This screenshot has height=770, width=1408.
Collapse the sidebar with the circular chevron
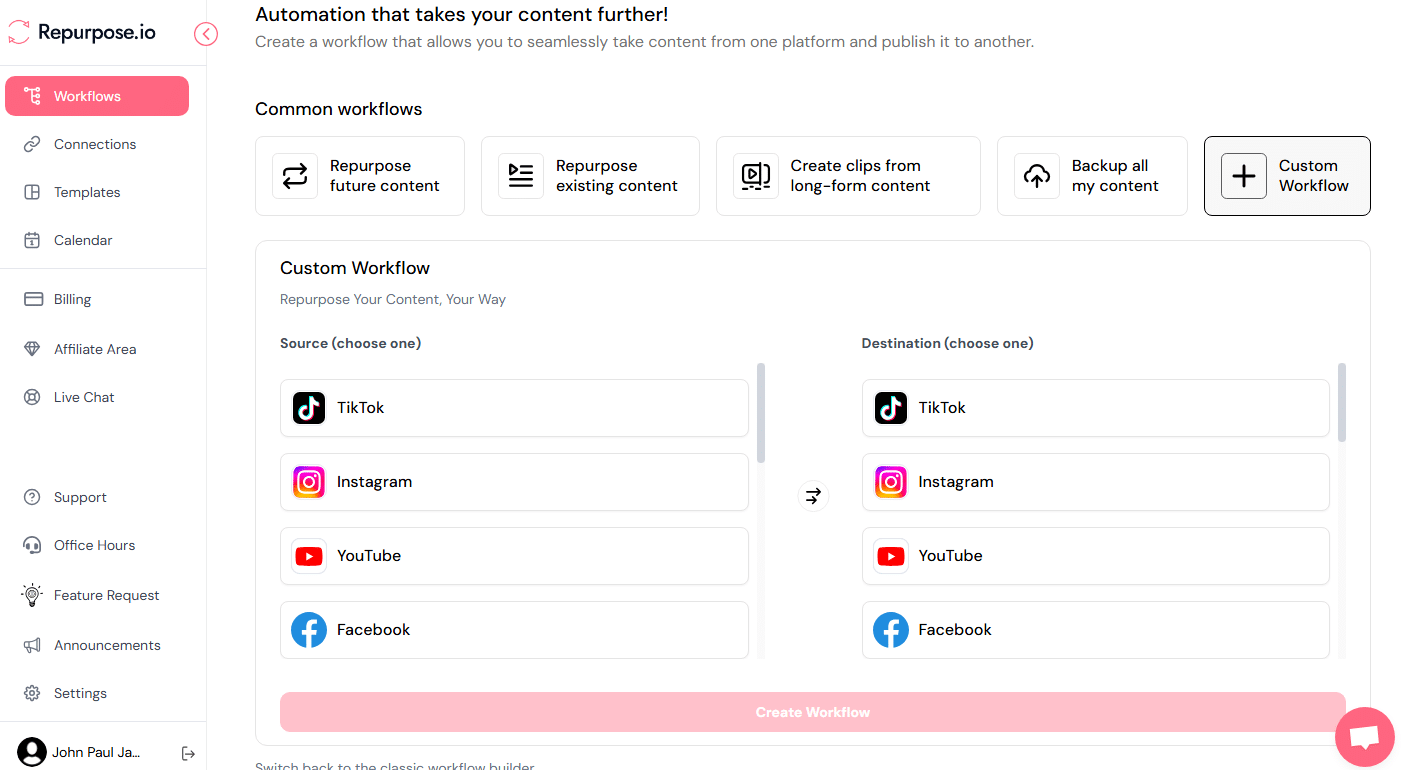coord(206,33)
